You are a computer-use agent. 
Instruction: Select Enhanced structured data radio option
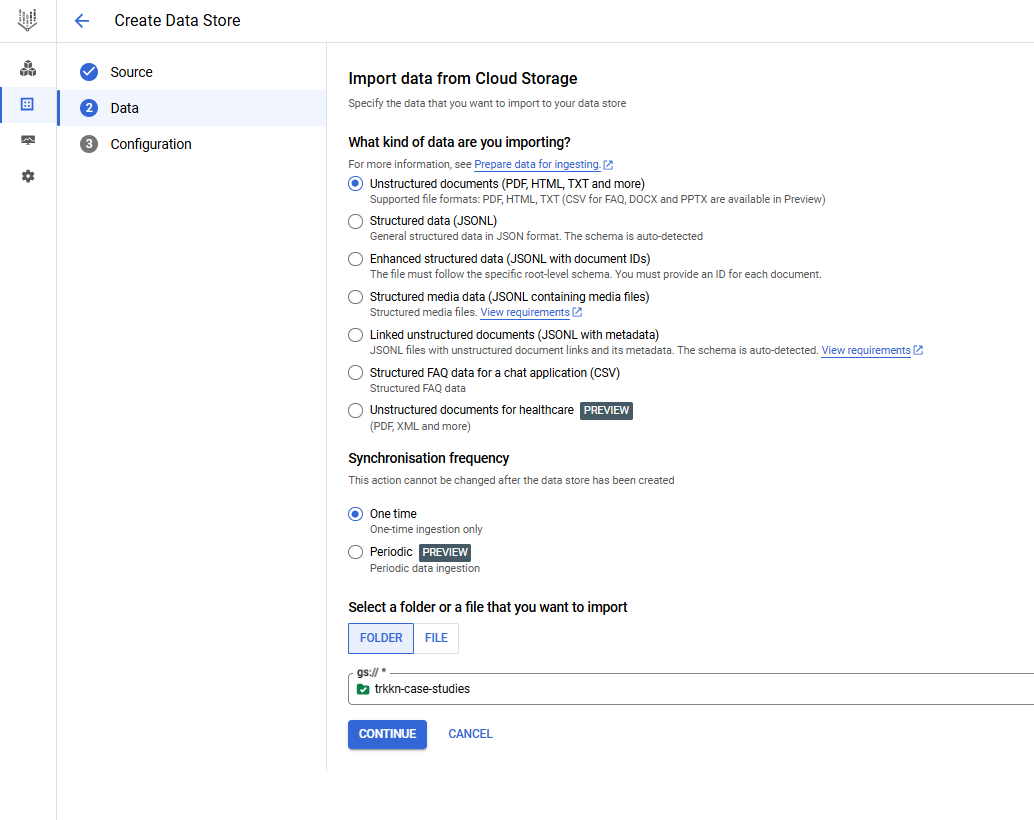point(355,259)
